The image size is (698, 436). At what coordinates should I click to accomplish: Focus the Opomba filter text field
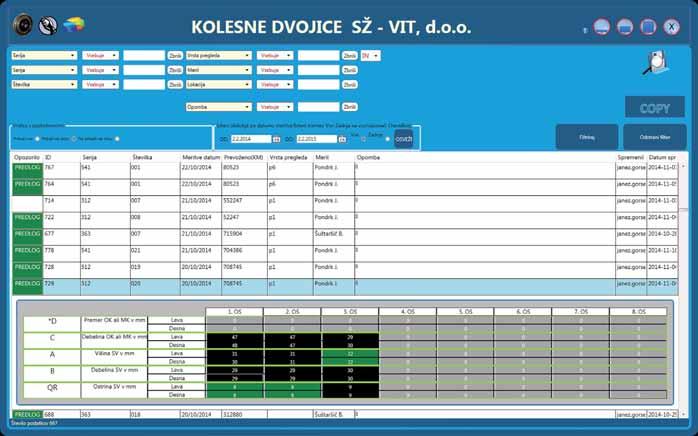pyautogui.click(x=318, y=107)
